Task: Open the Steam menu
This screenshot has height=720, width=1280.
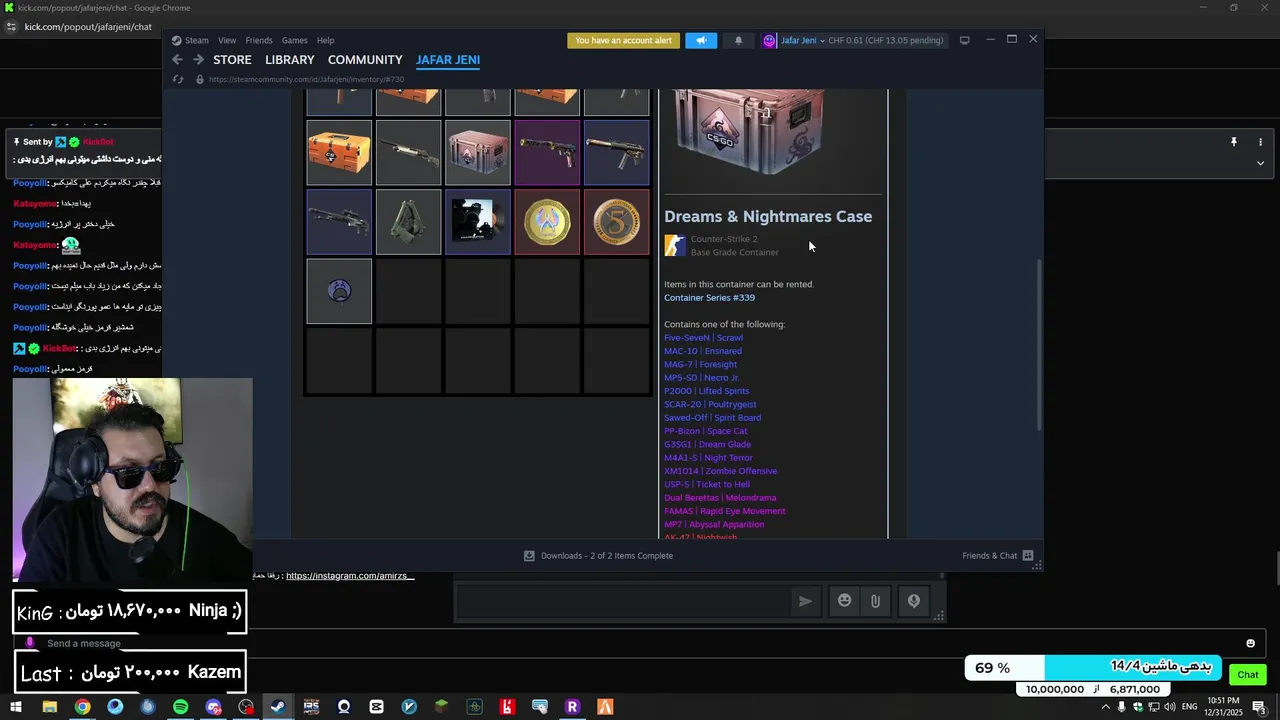Action: pos(190,41)
